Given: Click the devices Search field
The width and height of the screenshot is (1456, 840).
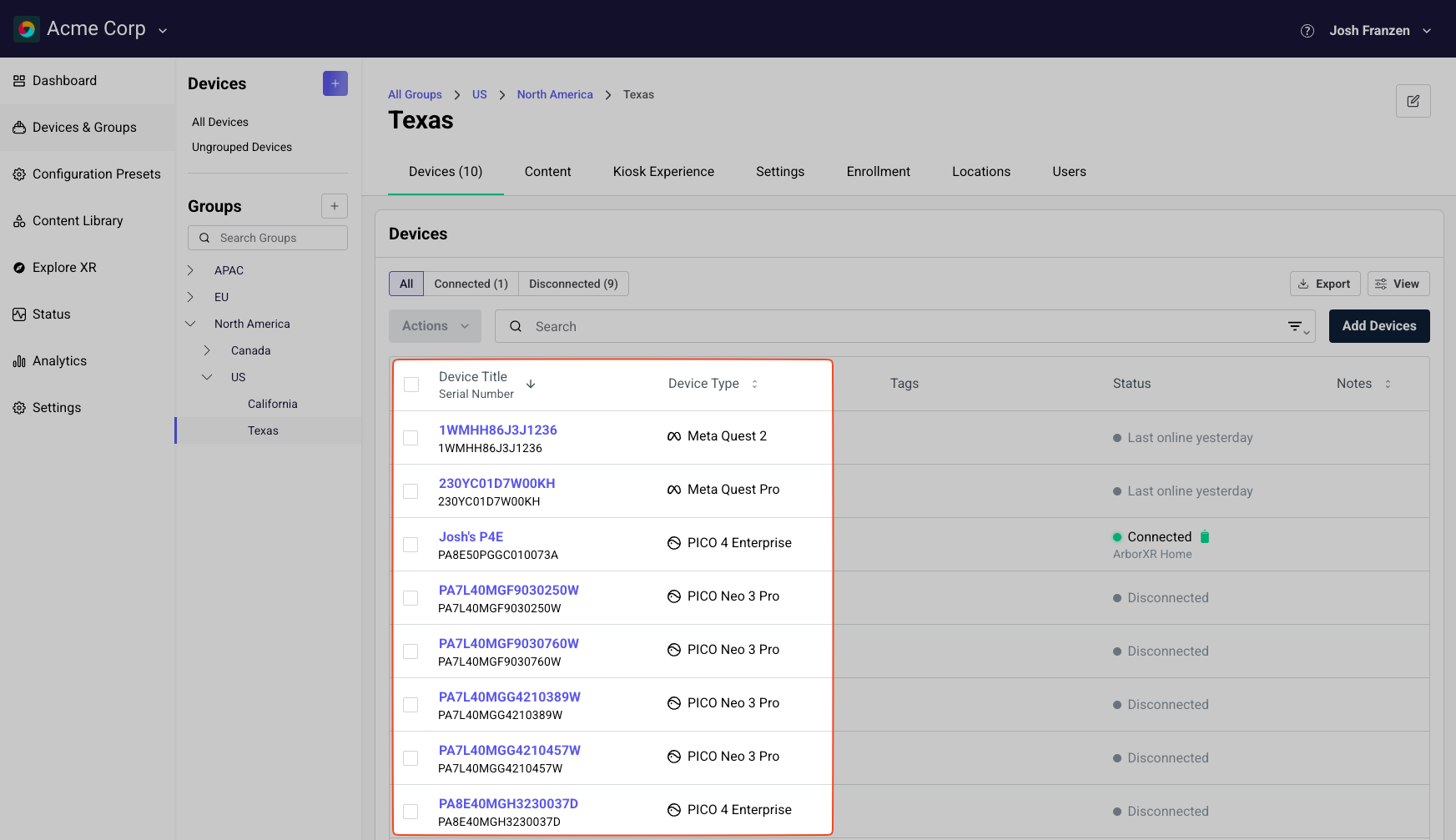Looking at the screenshot, I should point(905,326).
